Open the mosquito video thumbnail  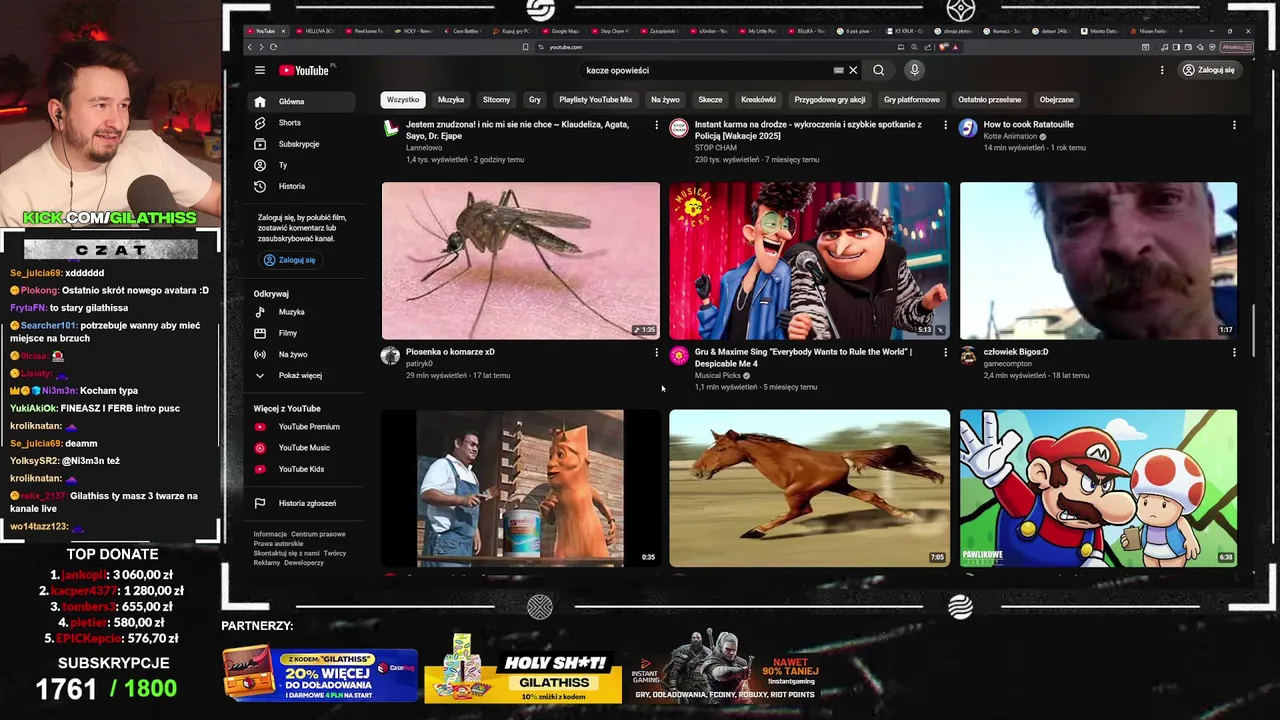tap(520, 260)
